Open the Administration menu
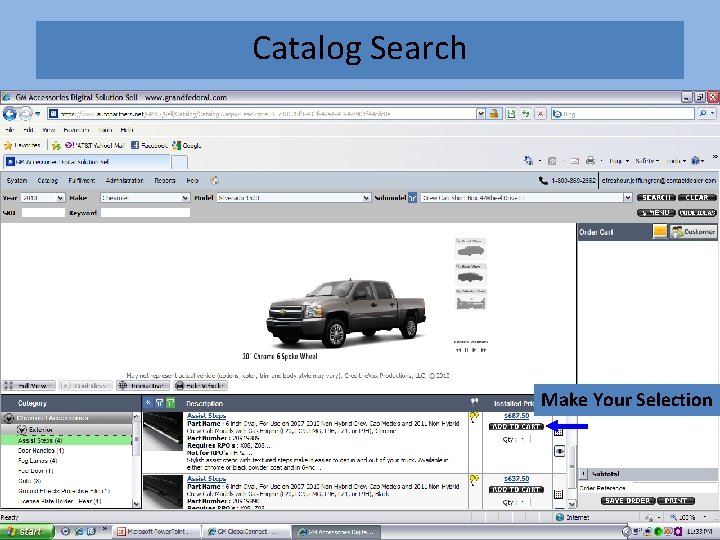 pos(124,180)
